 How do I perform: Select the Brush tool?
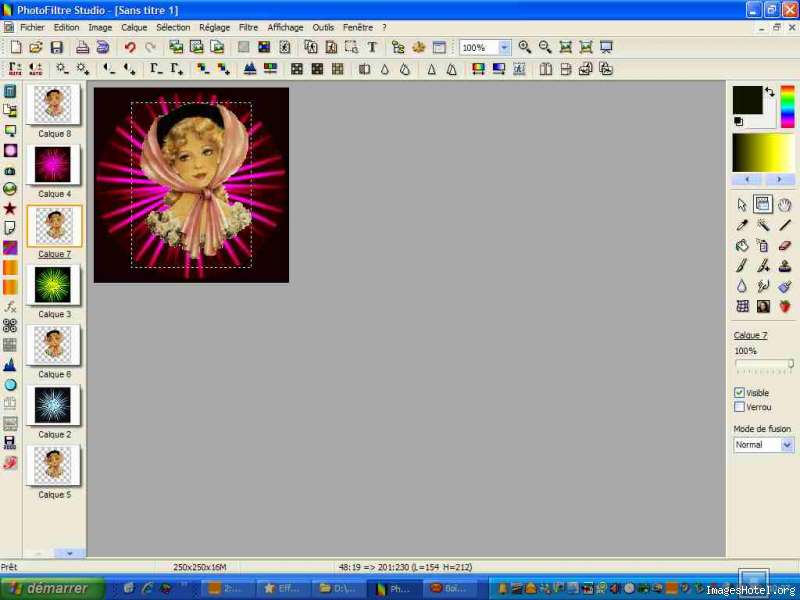[x=742, y=266]
